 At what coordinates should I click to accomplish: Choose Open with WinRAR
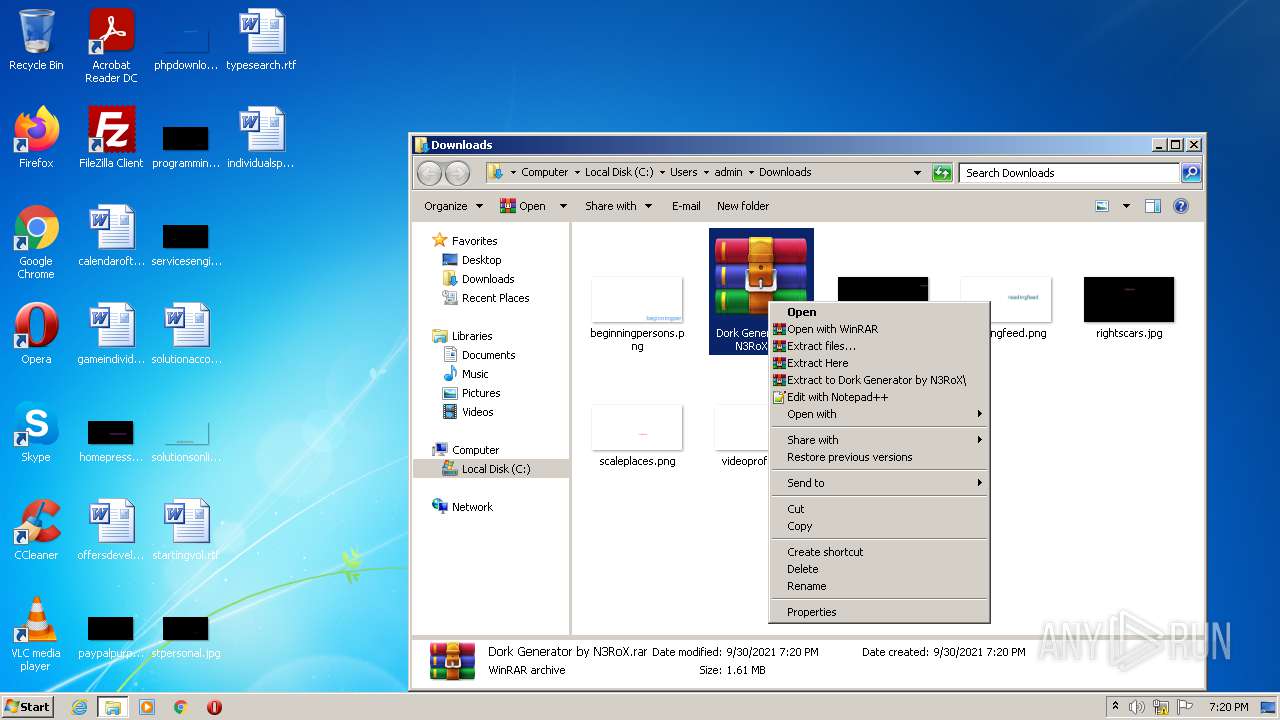click(879, 329)
